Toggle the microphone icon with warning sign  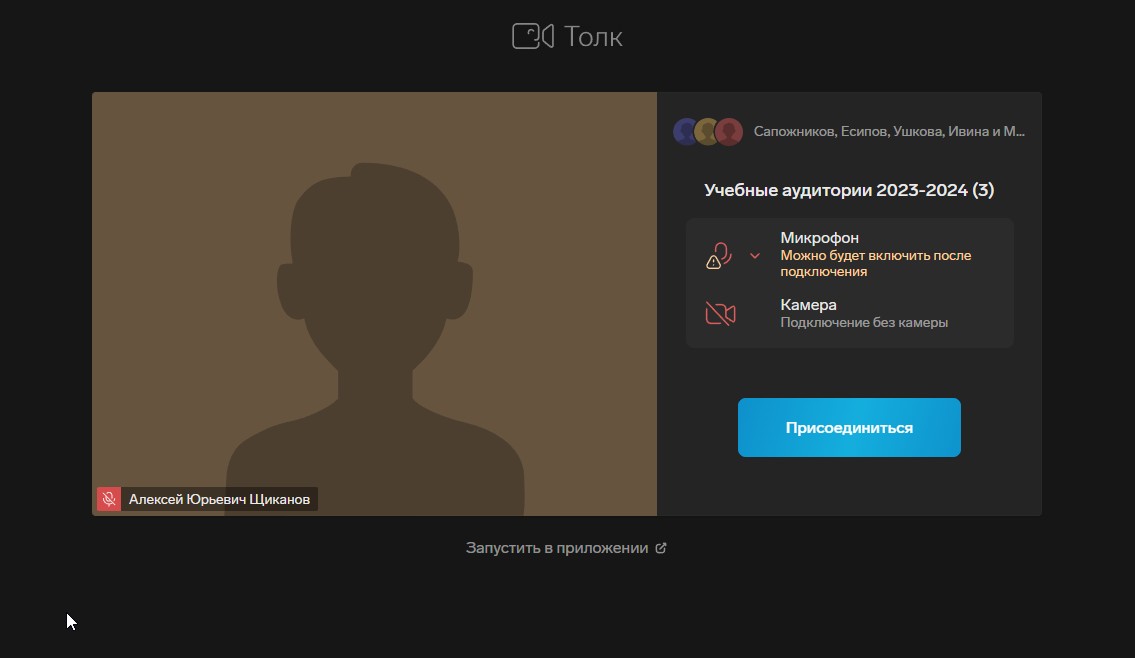coord(720,256)
